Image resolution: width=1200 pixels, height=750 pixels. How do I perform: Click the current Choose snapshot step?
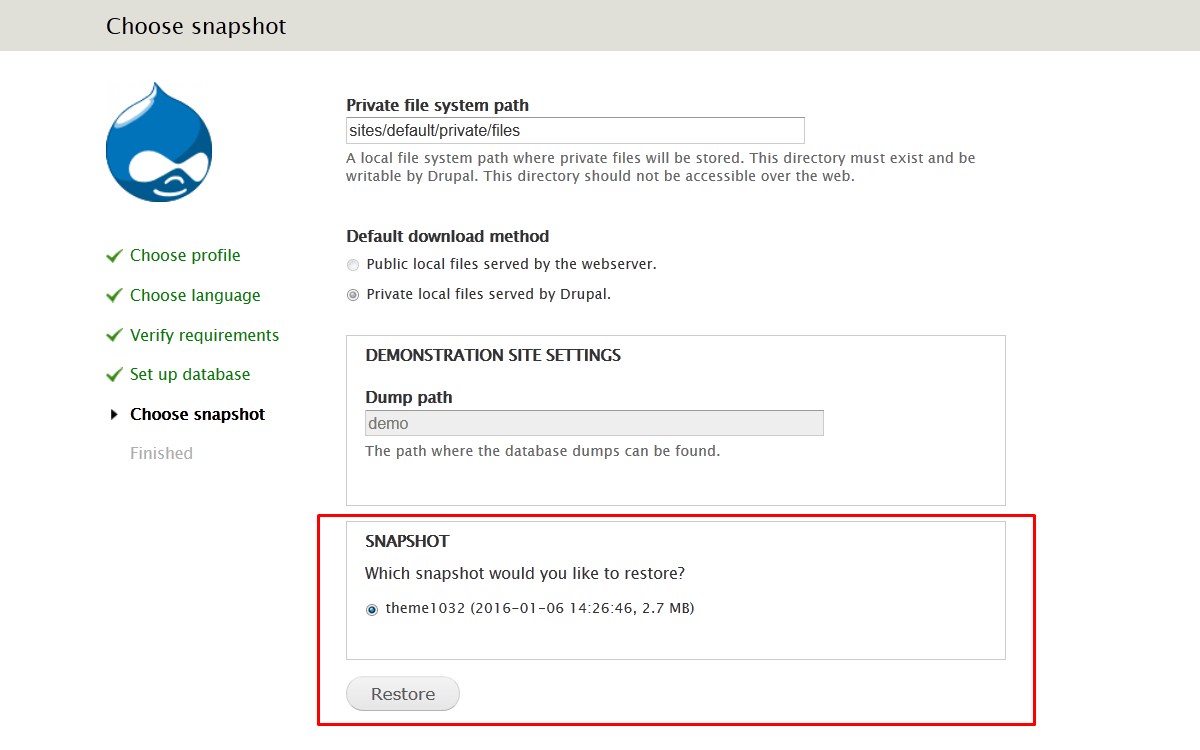tap(197, 414)
